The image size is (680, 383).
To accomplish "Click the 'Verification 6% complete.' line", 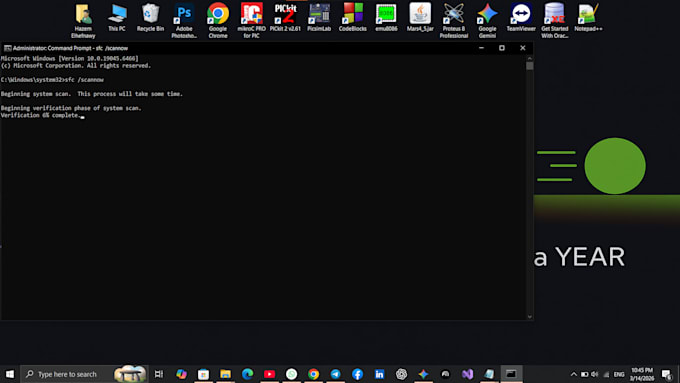I will click(41, 115).
